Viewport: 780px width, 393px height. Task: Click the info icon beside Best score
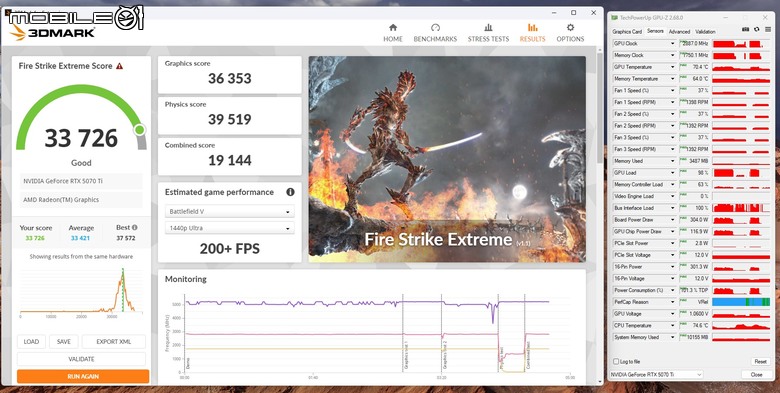pos(134,227)
